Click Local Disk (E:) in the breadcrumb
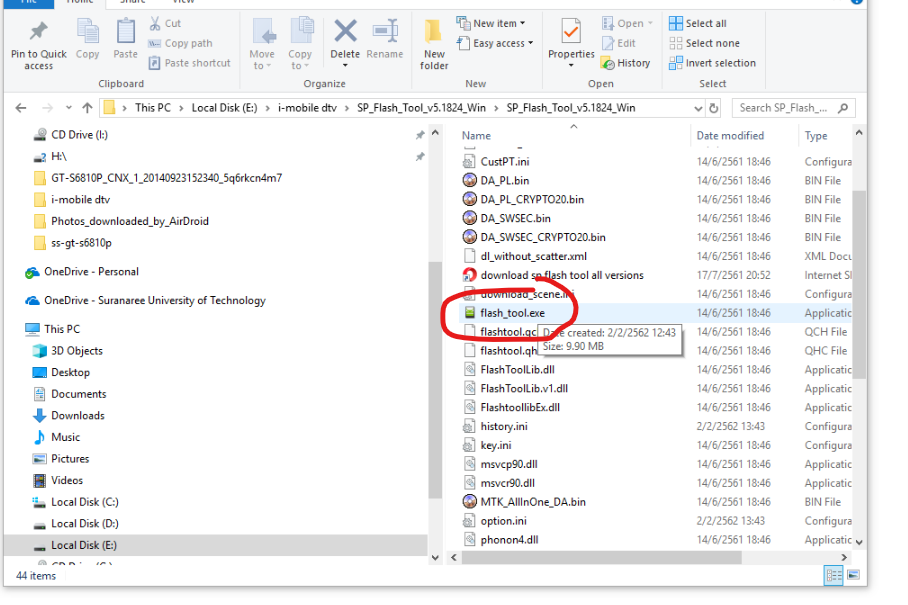The height and width of the screenshot is (605, 908). 225,108
